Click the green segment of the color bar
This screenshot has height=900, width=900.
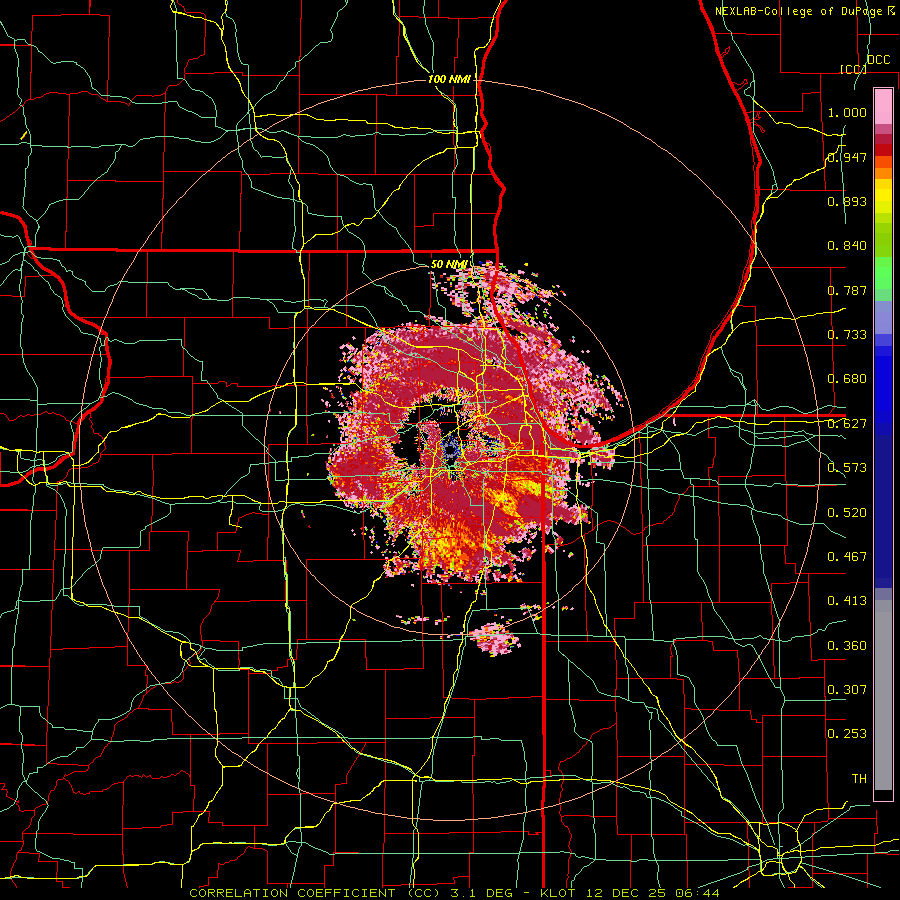[883, 273]
